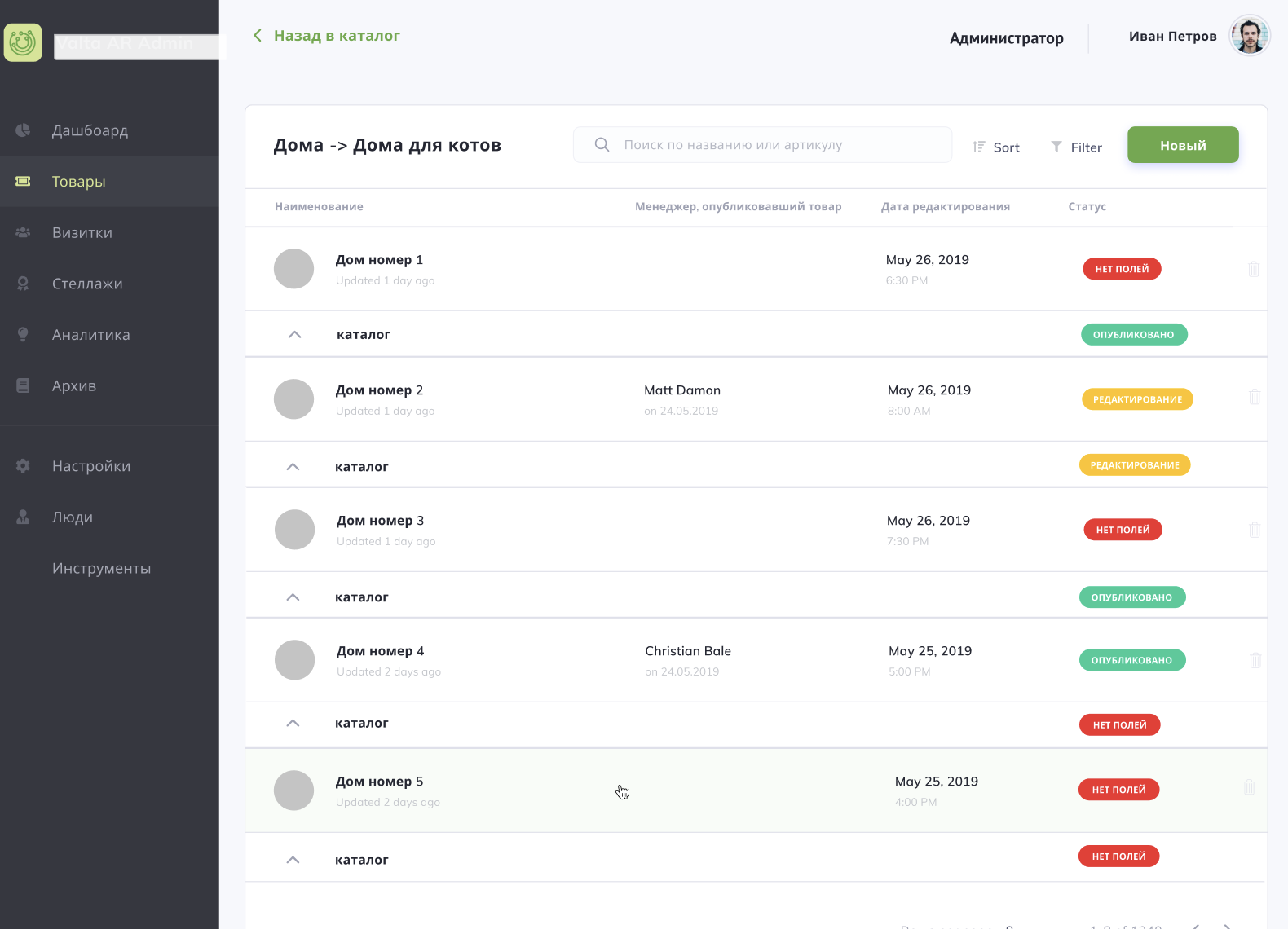Delete Дом номер 5 with trash icon
Image resolution: width=1288 pixels, height=929 pixels.
point(1249,787)
